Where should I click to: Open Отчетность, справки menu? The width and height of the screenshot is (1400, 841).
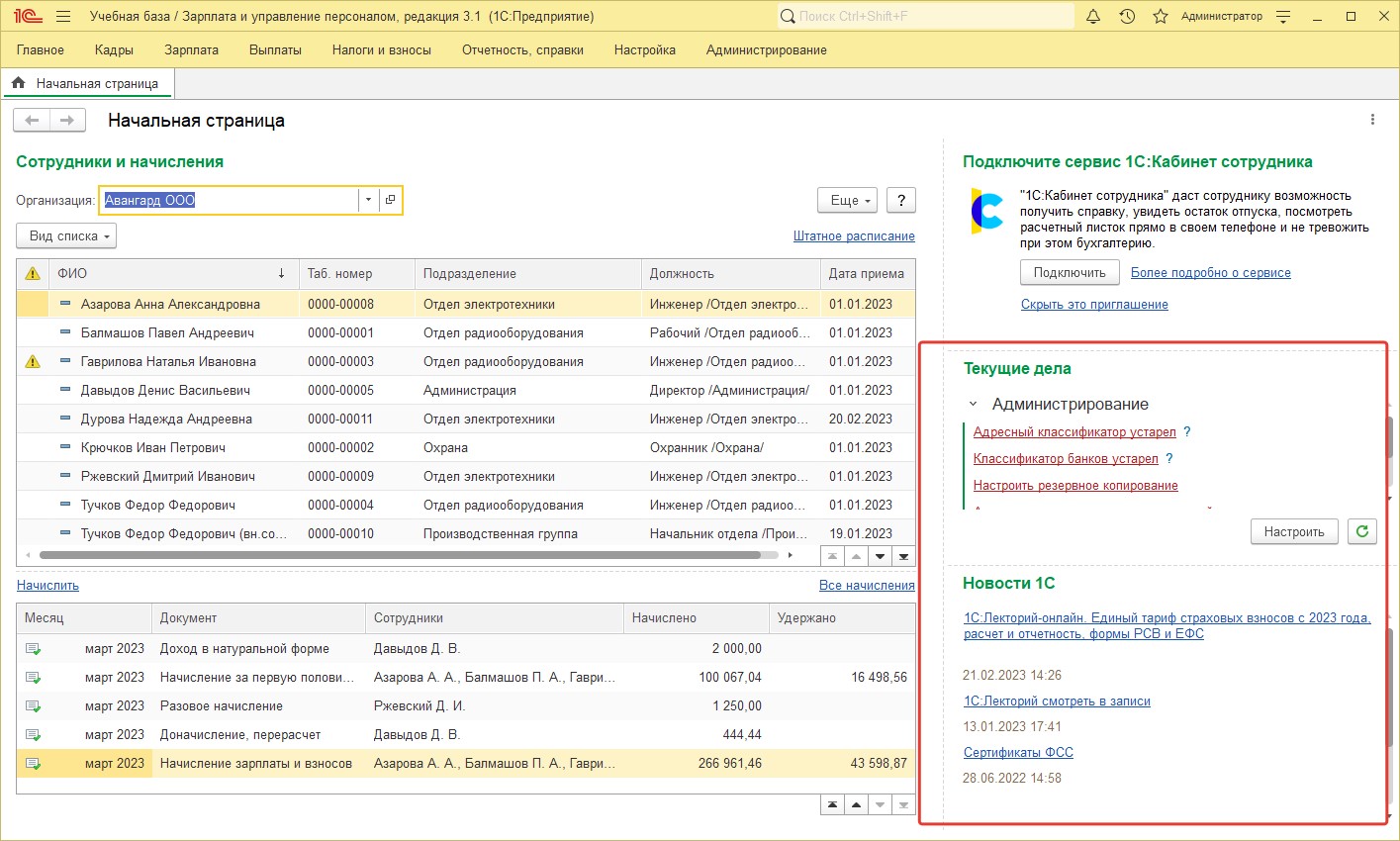[522, 49]
